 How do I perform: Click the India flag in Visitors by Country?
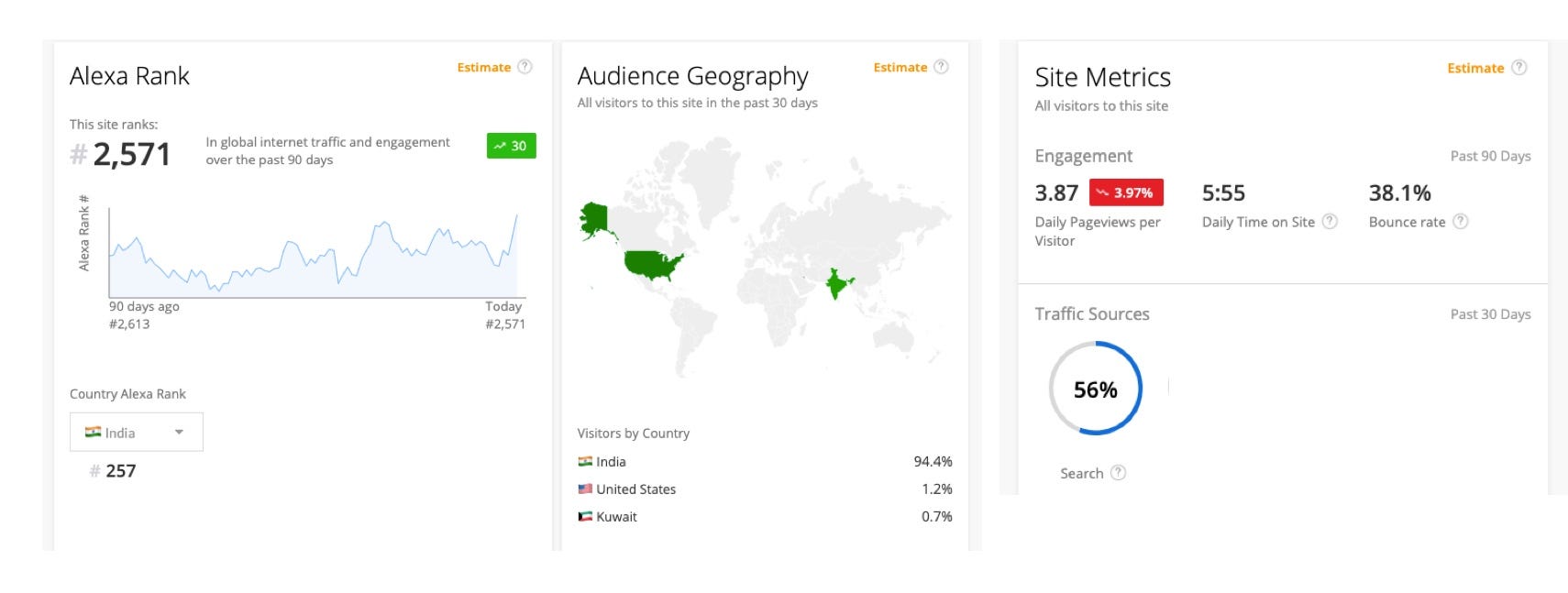(x=585, y=462)
